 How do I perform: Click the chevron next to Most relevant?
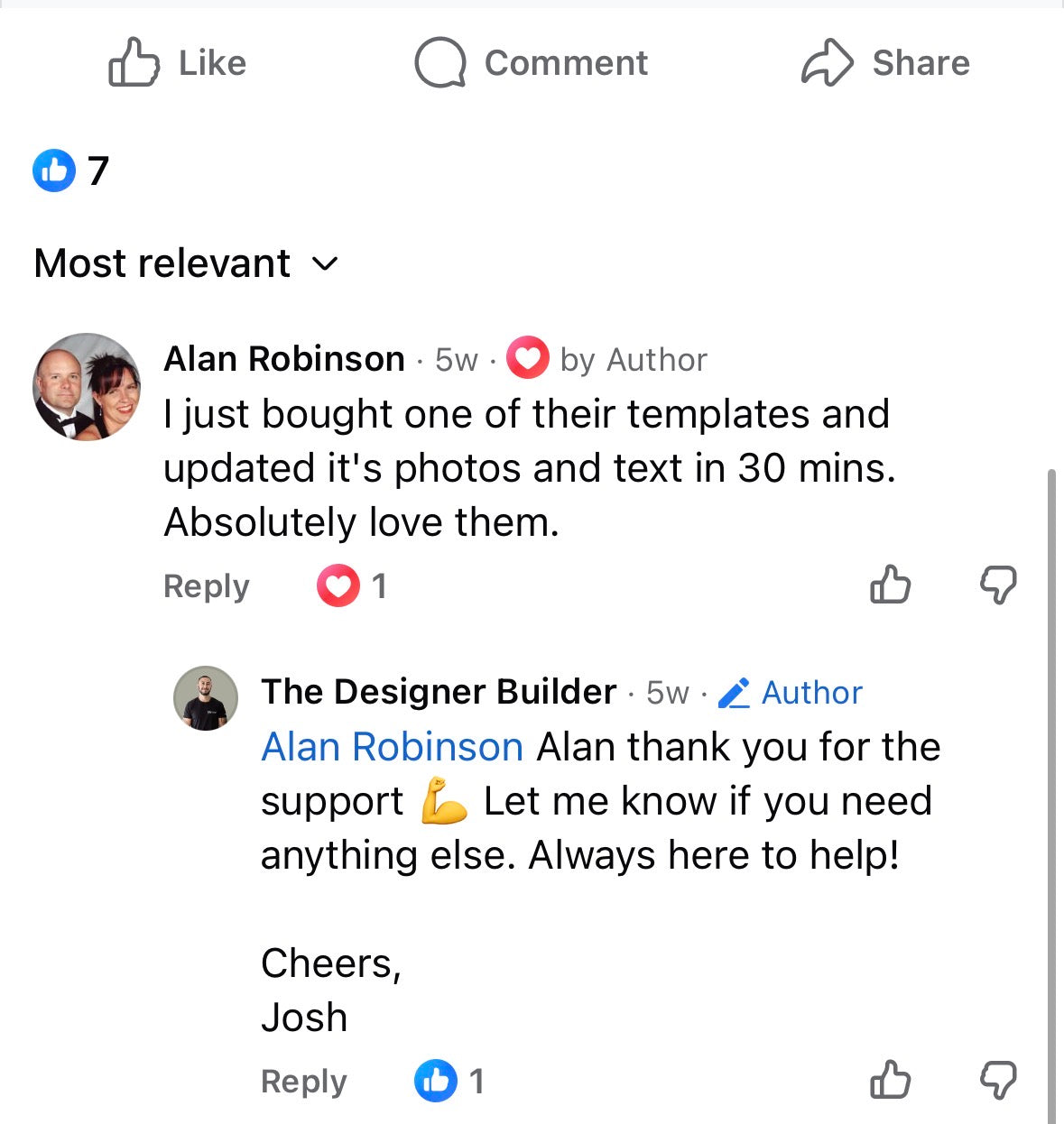(x=325, y=264)
